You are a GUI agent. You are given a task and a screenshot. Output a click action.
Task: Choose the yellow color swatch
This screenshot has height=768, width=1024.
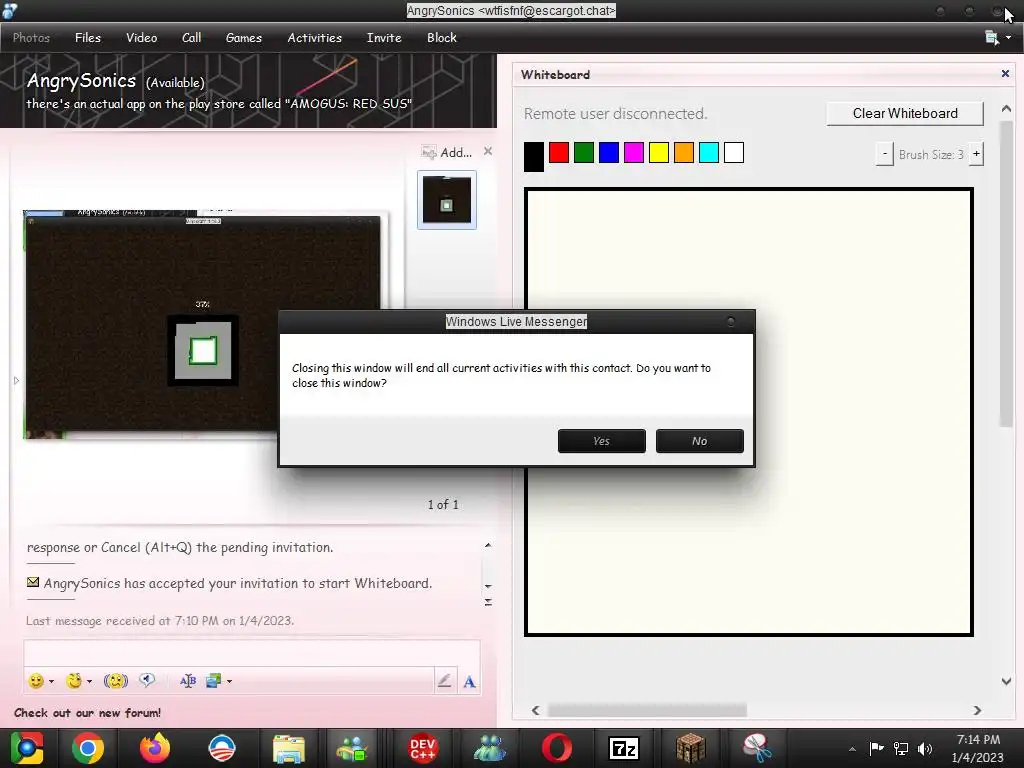click(659, 153)
